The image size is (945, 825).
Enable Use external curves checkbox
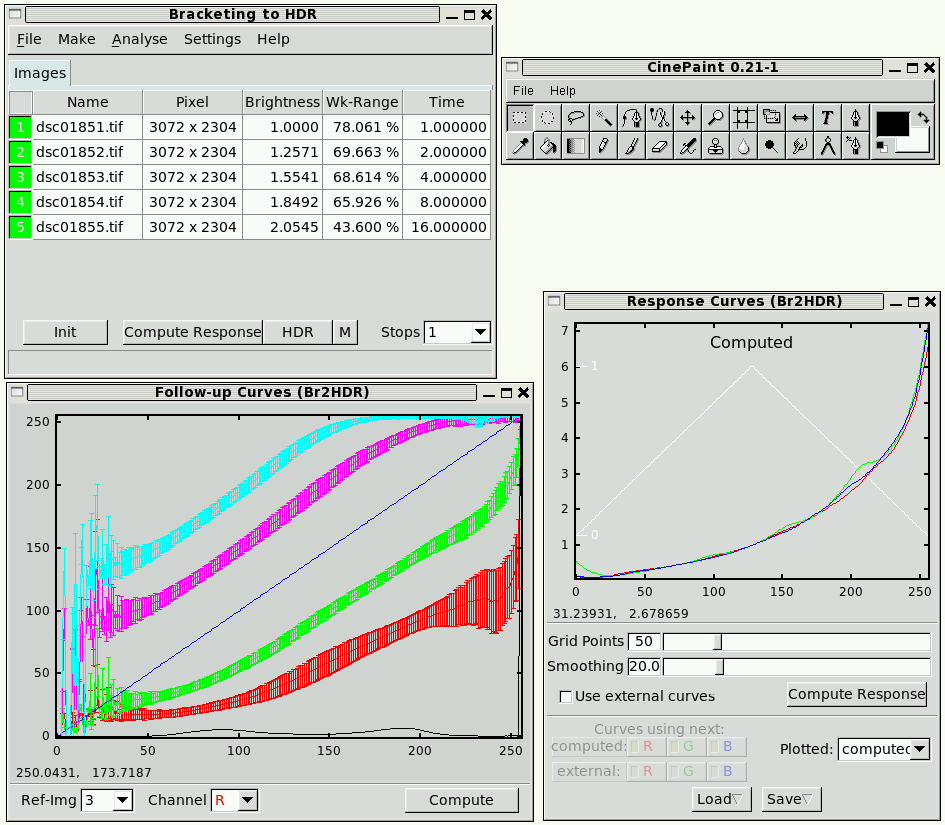[x=566, y=696]
